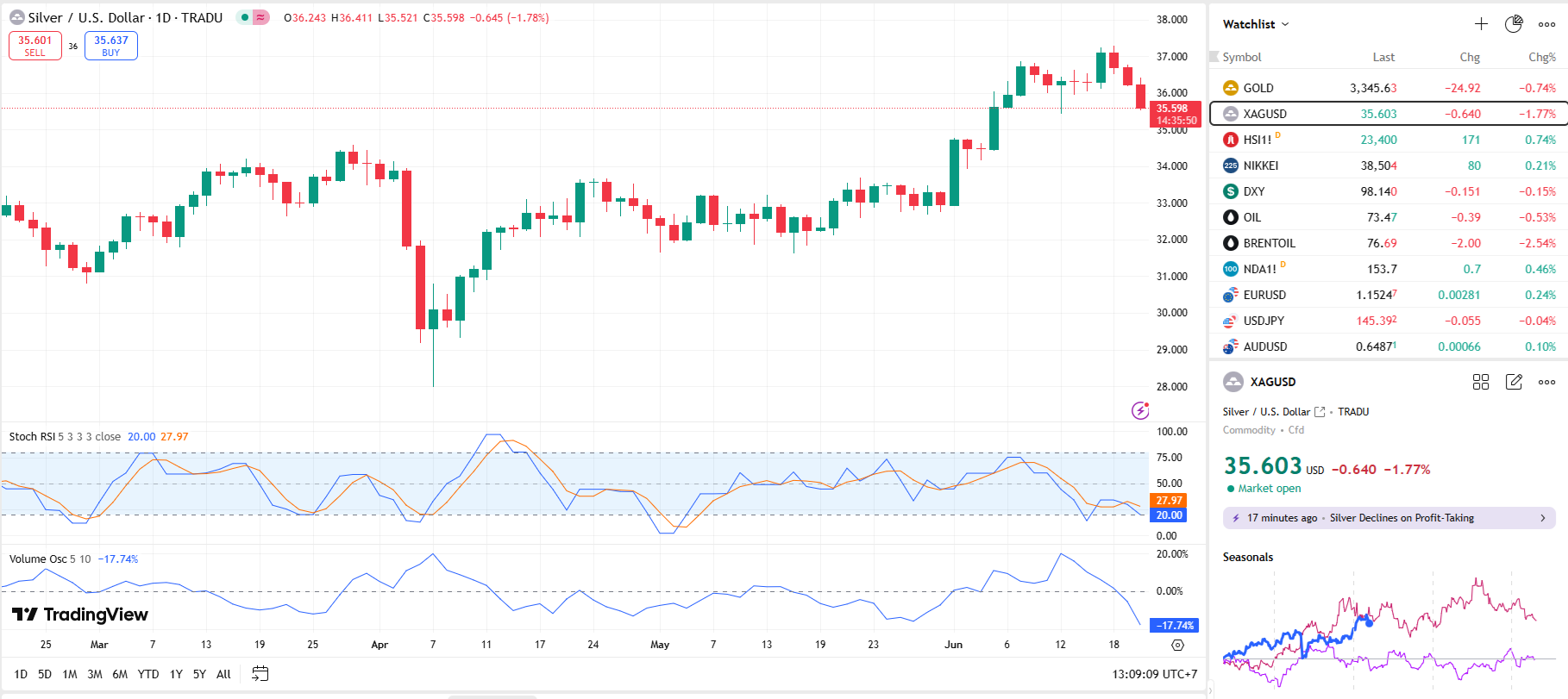Viewport: 1568px width, 699px height.
Task: Open the timezone UTC+7 selector
Action: click(1154, 674)
